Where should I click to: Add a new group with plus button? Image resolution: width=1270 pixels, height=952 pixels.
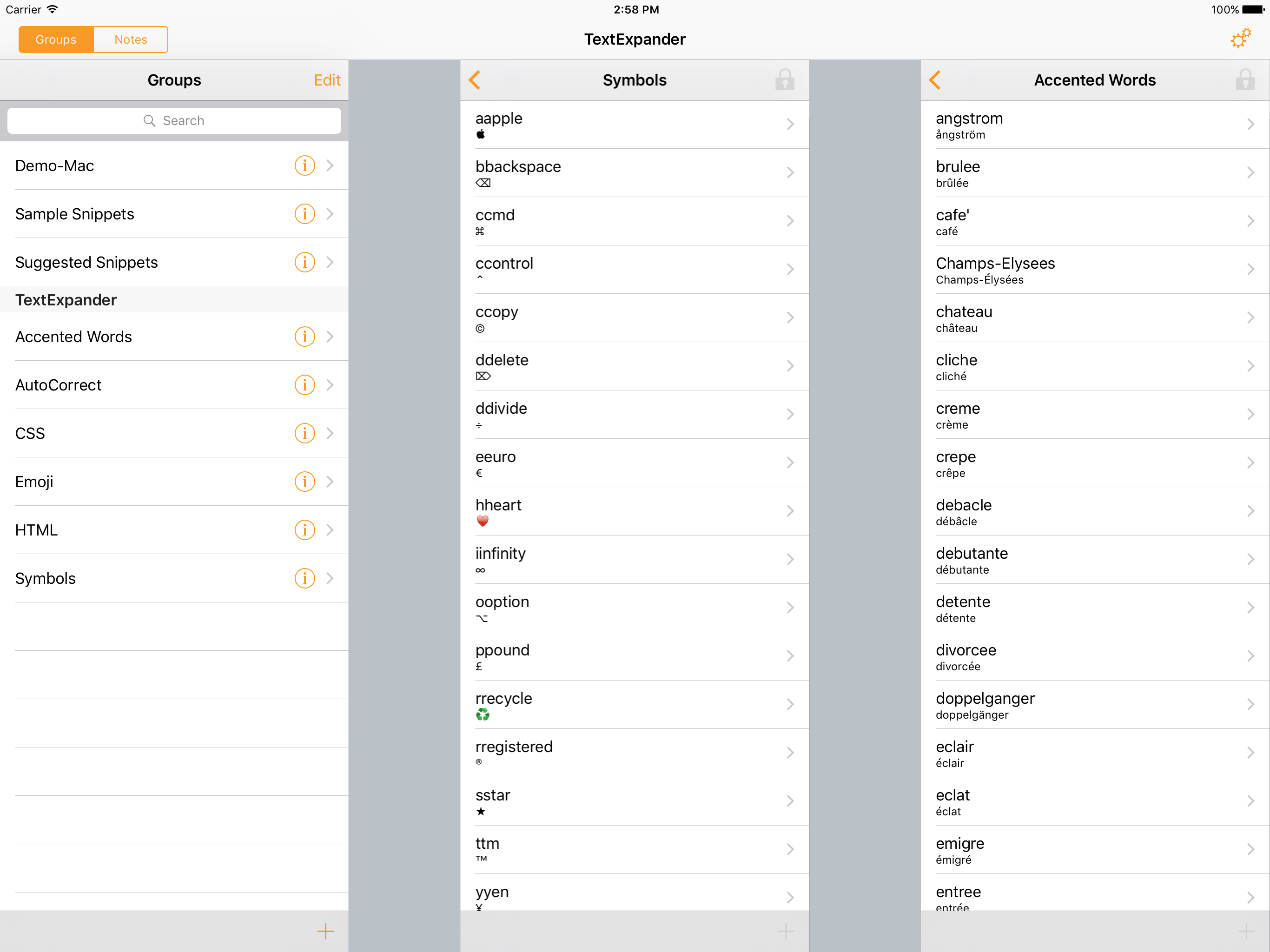pos(325,931)
